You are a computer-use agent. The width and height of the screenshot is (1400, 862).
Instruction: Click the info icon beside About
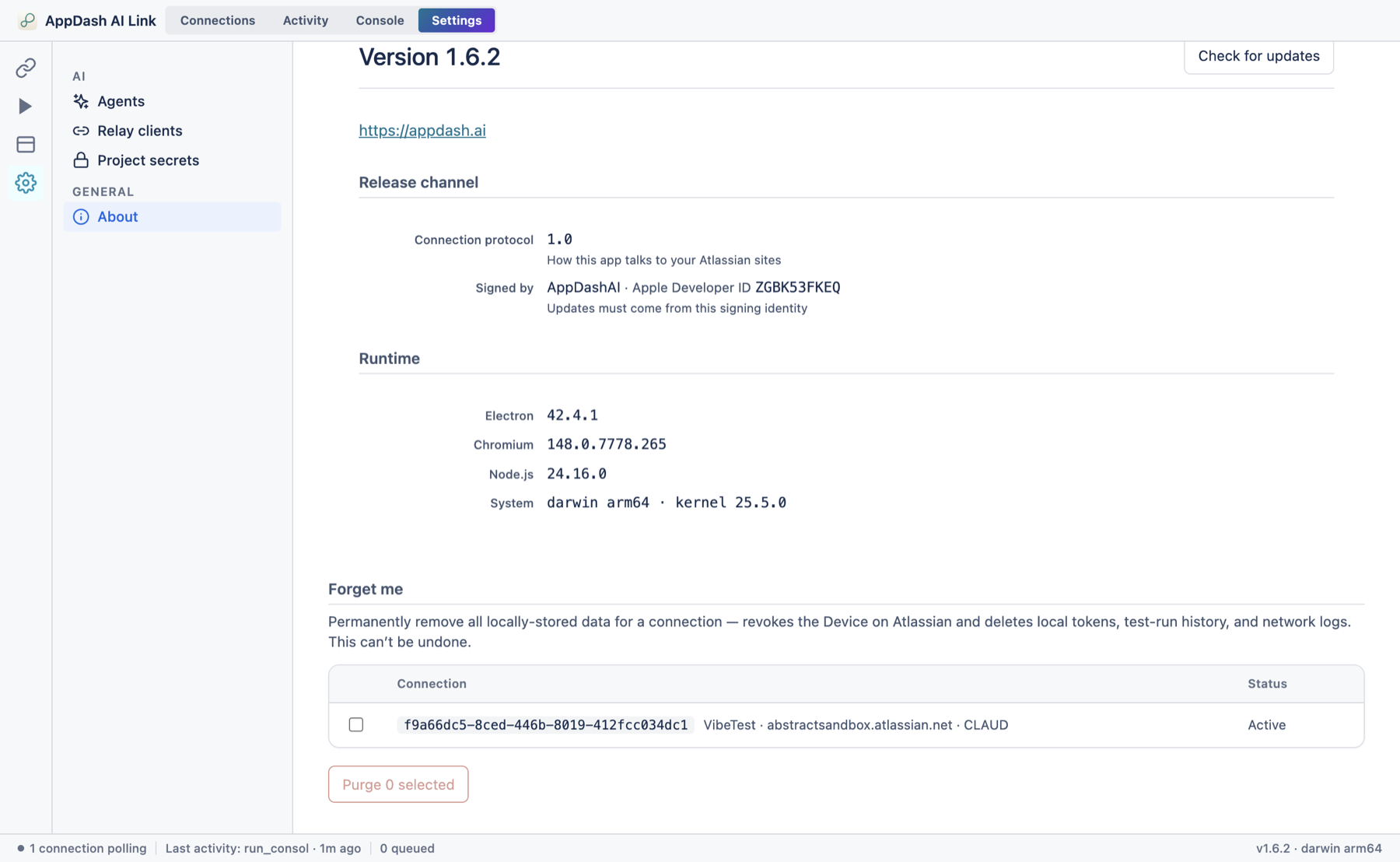(81, 217)
